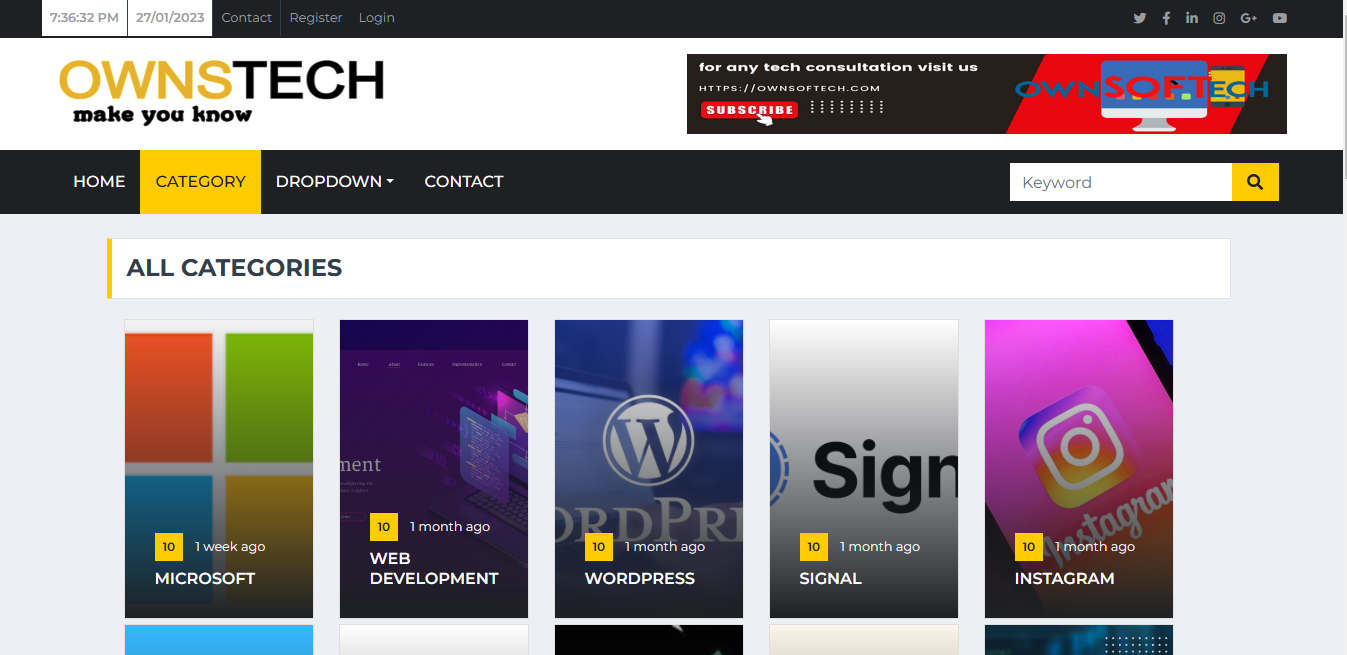Click the Contact link in top bar

point(246,18)
